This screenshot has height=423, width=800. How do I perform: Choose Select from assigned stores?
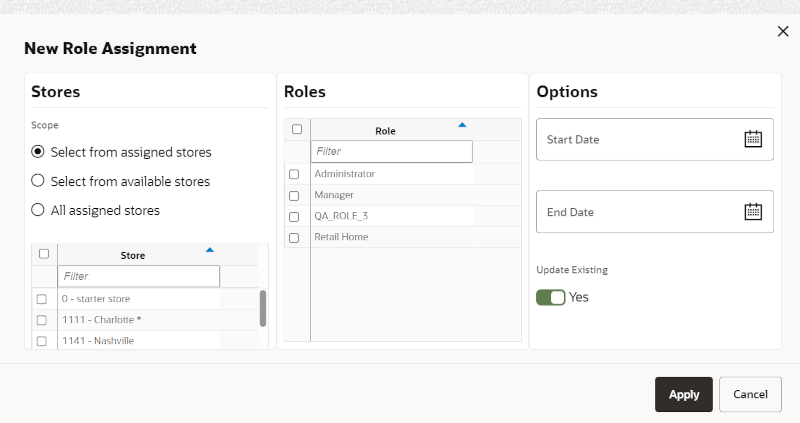point(38,152)
